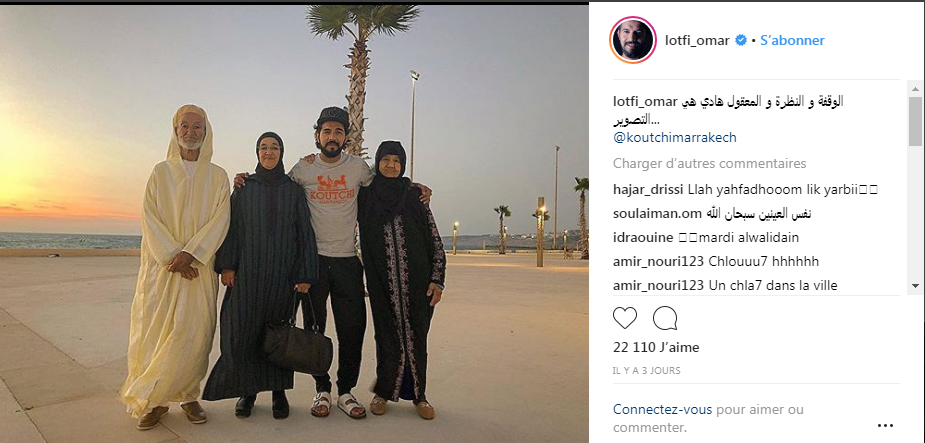Image resolution: width=925 pixels, height=443 pixels.
Task: Open the three-dots more options menu
Action: pyautogui.click(x=885, y=425)
